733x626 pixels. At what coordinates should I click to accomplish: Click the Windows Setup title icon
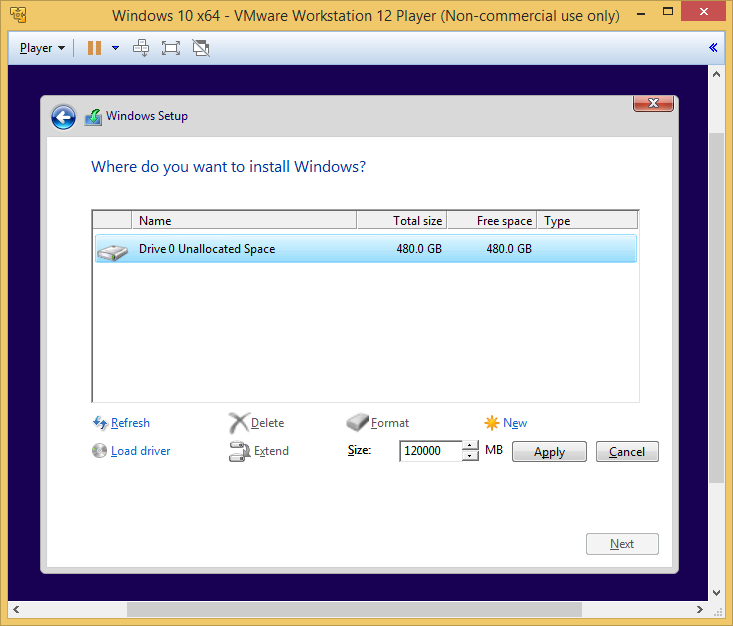point(93,117)
